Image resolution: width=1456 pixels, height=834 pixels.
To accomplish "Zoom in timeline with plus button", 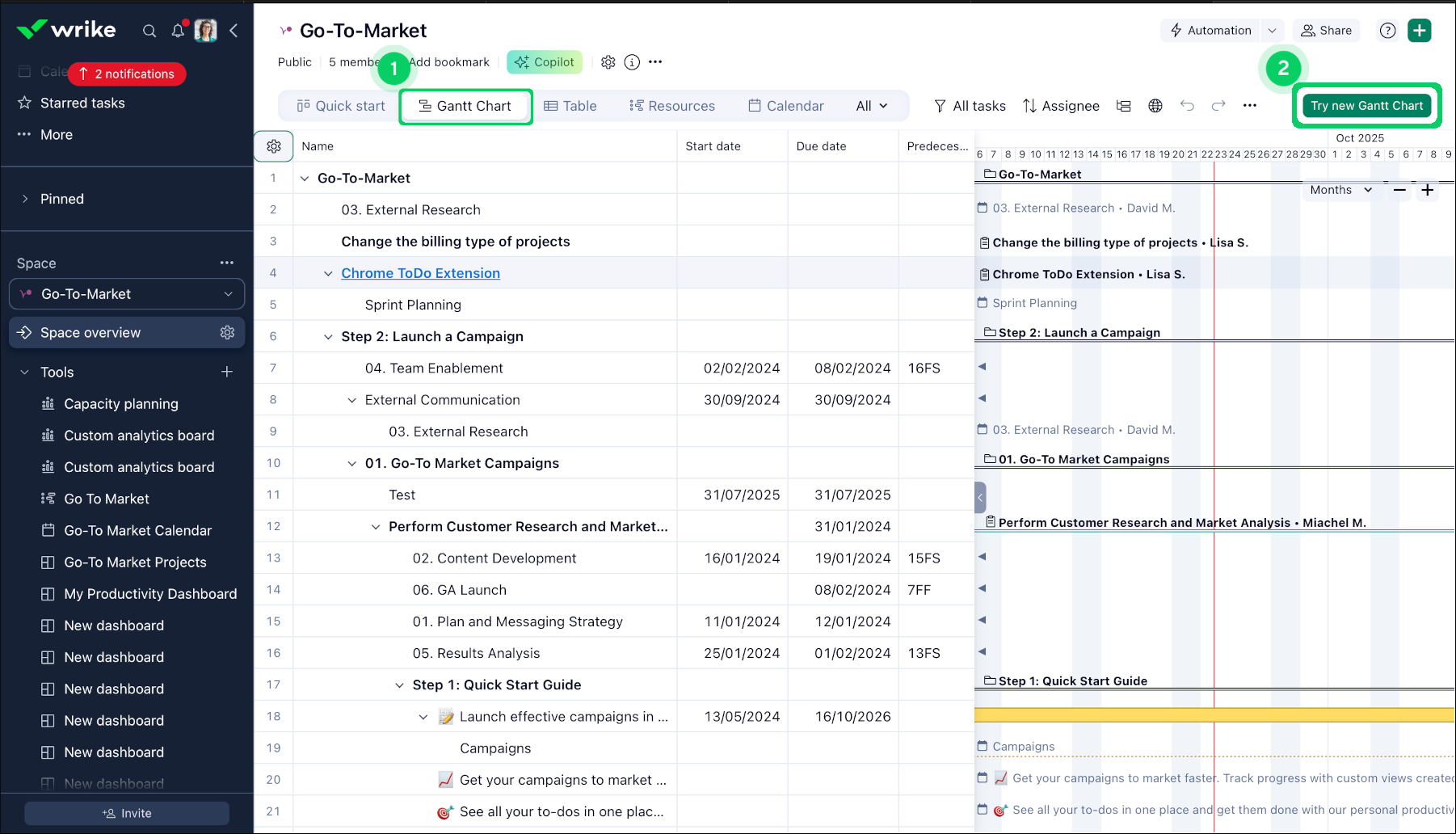I will click(1428, 190).
